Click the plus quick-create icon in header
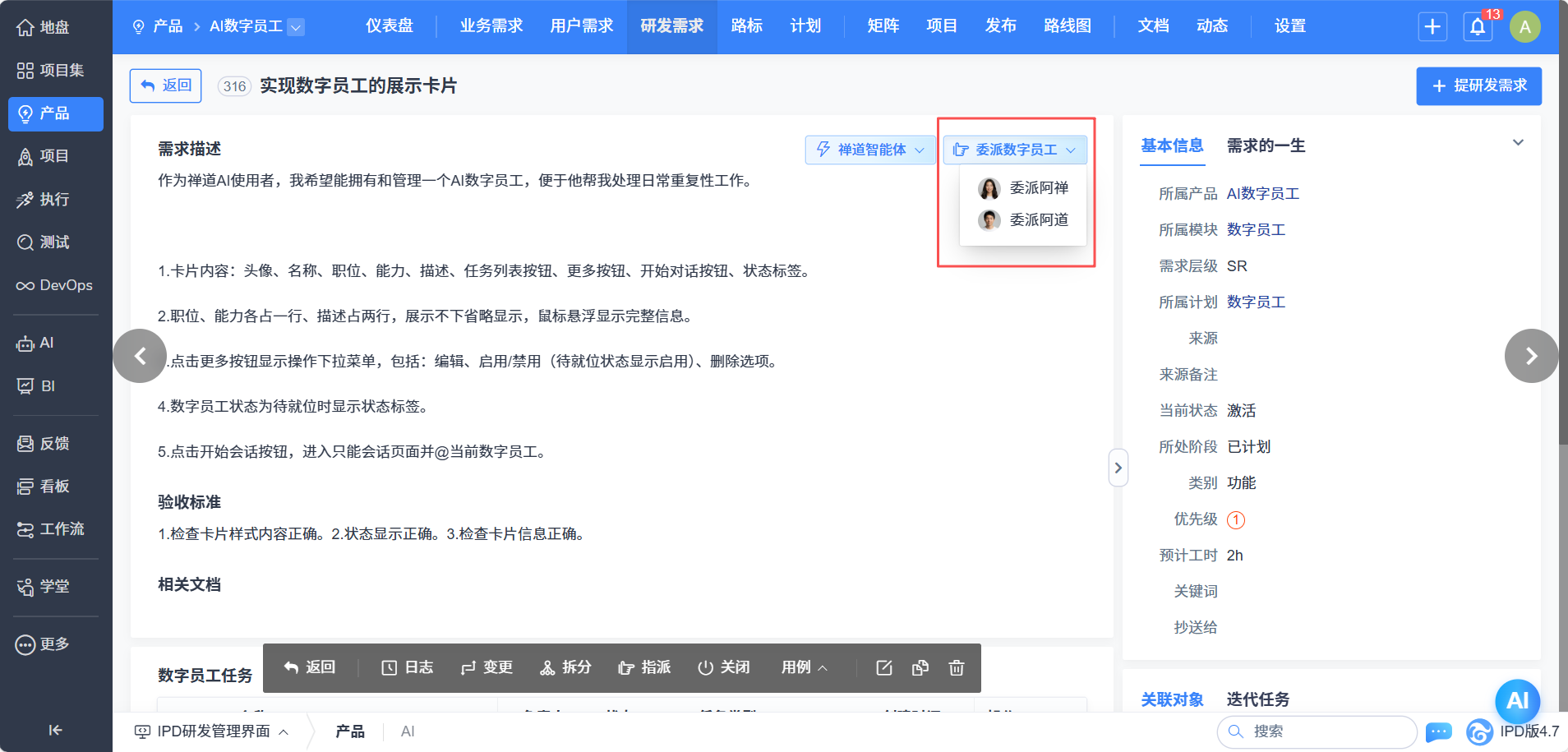This screenshot has width=1568, height=752. click(1432, 26)
